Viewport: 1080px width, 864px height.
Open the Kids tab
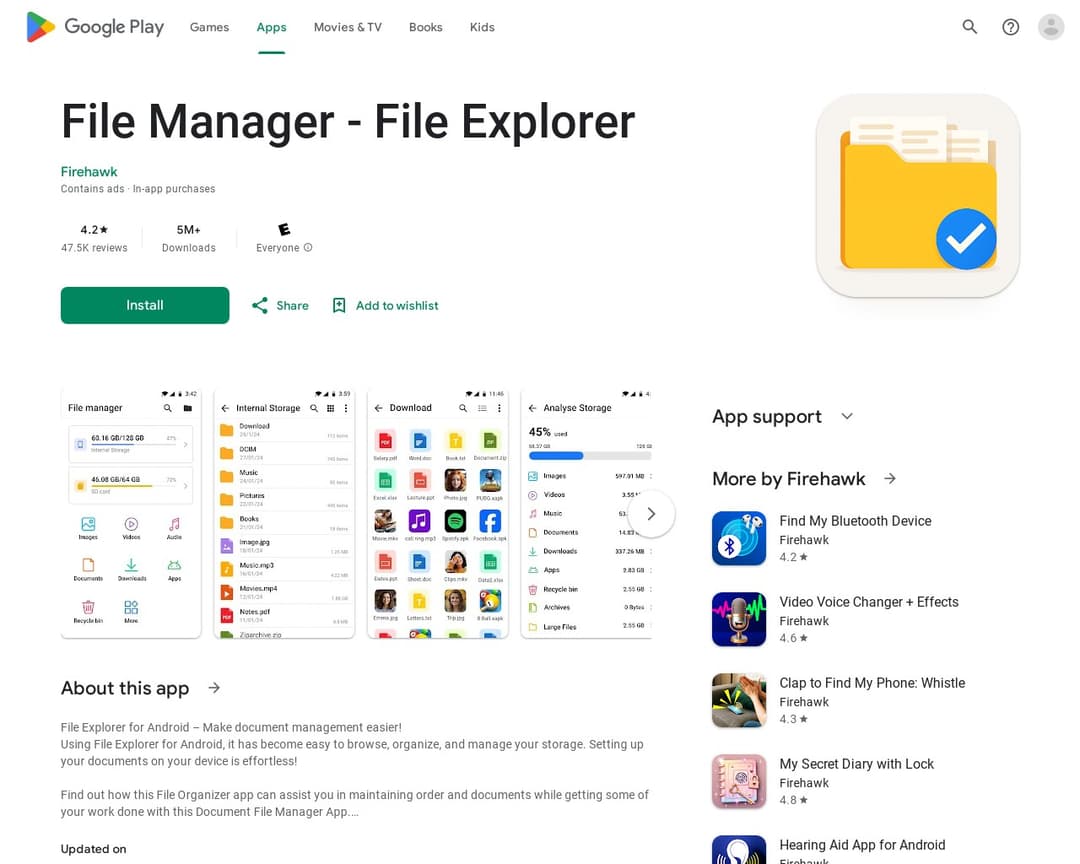click(482, 27)
